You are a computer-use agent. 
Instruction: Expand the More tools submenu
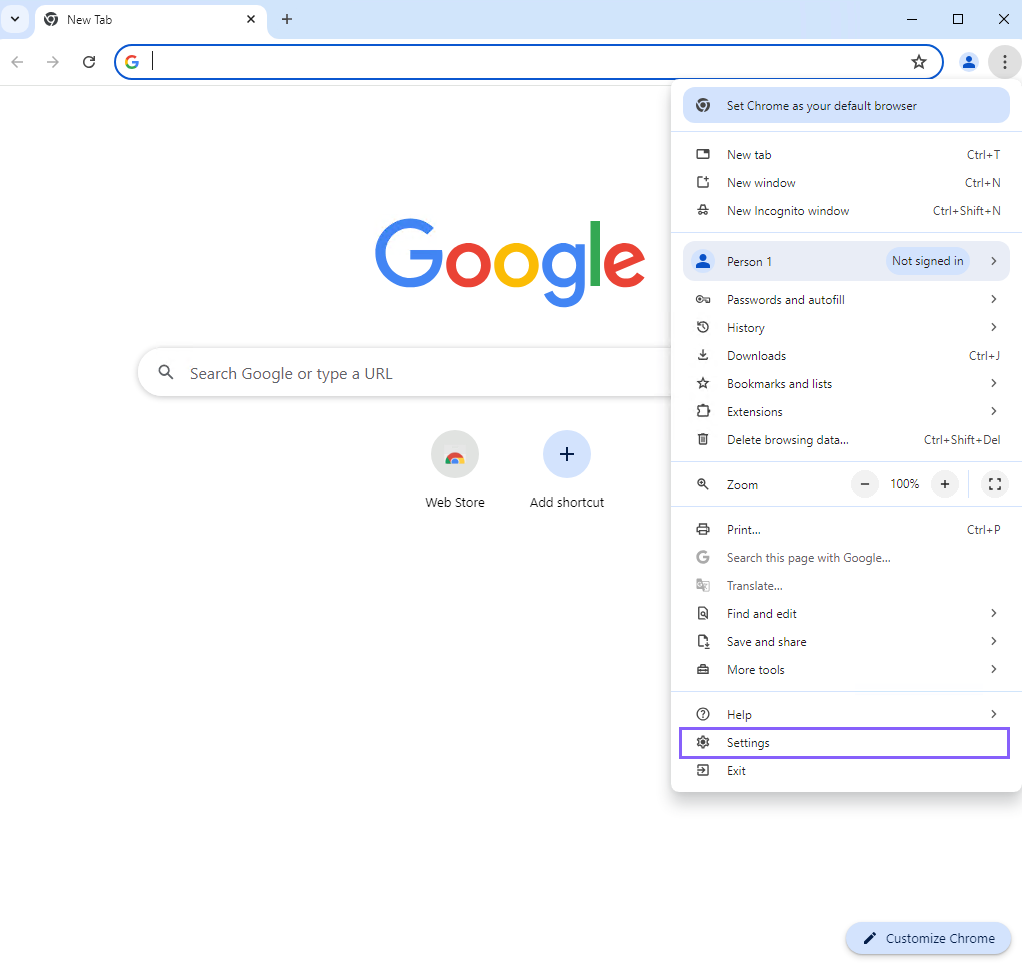coord(993,669)
